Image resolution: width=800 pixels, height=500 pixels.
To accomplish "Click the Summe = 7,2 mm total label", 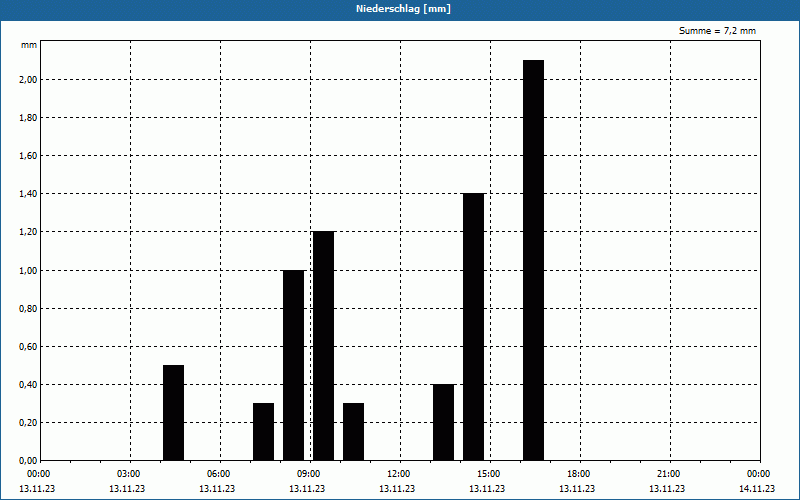I will point(717,31).
